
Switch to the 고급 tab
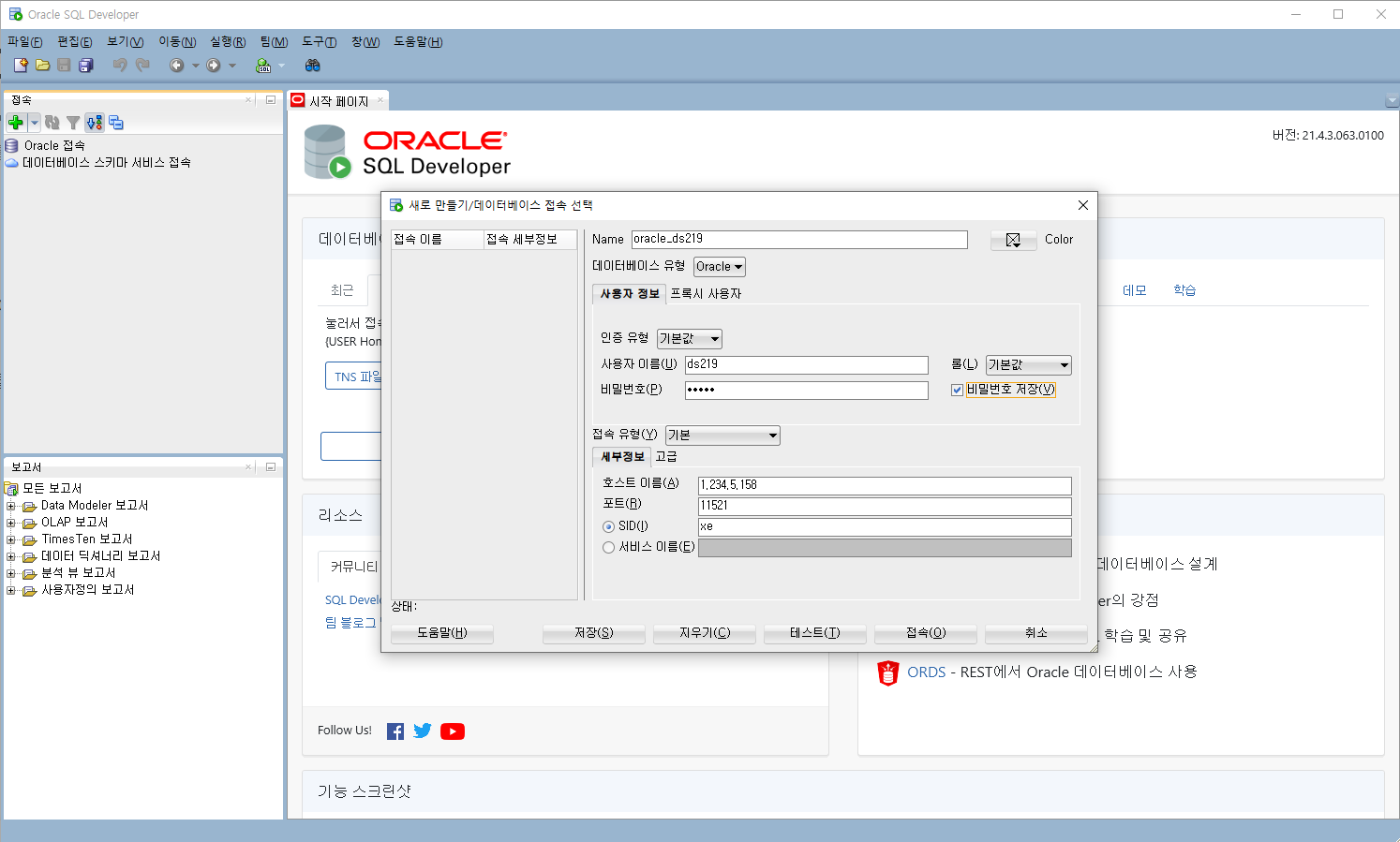(666, 457)
